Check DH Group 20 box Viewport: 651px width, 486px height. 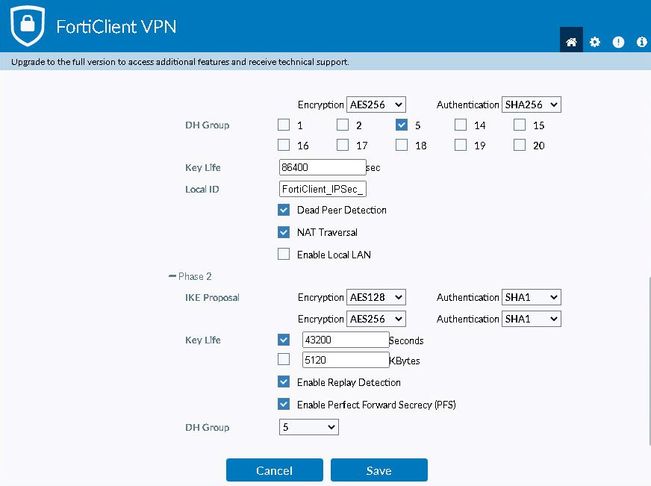point(520,146)
